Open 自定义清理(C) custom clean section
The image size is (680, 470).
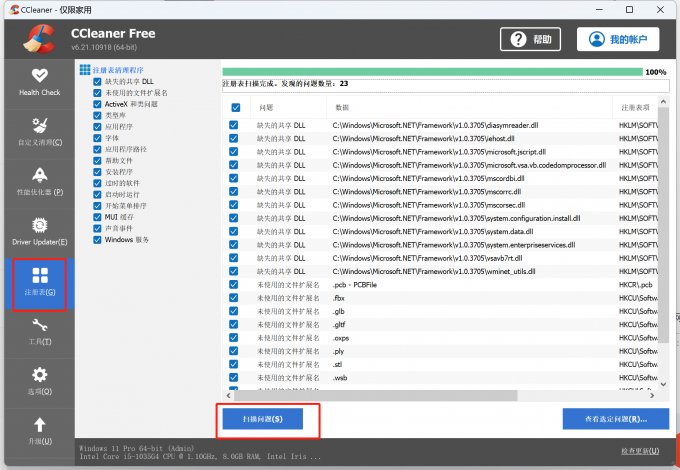tap(39, 132)
